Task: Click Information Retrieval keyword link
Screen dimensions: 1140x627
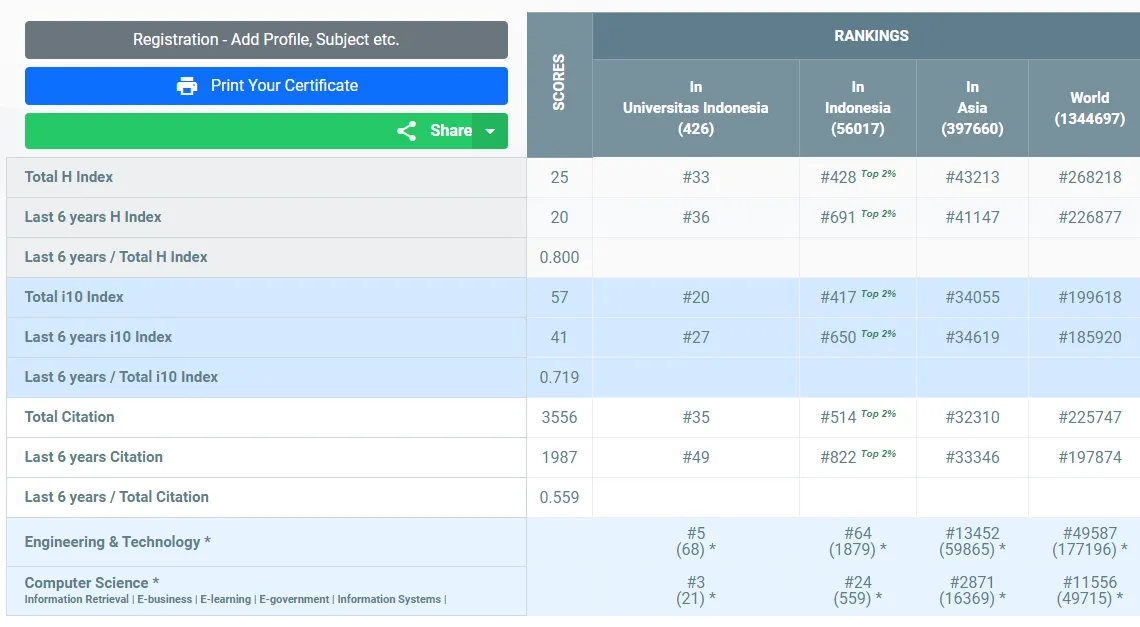Action: coord(77,600)
